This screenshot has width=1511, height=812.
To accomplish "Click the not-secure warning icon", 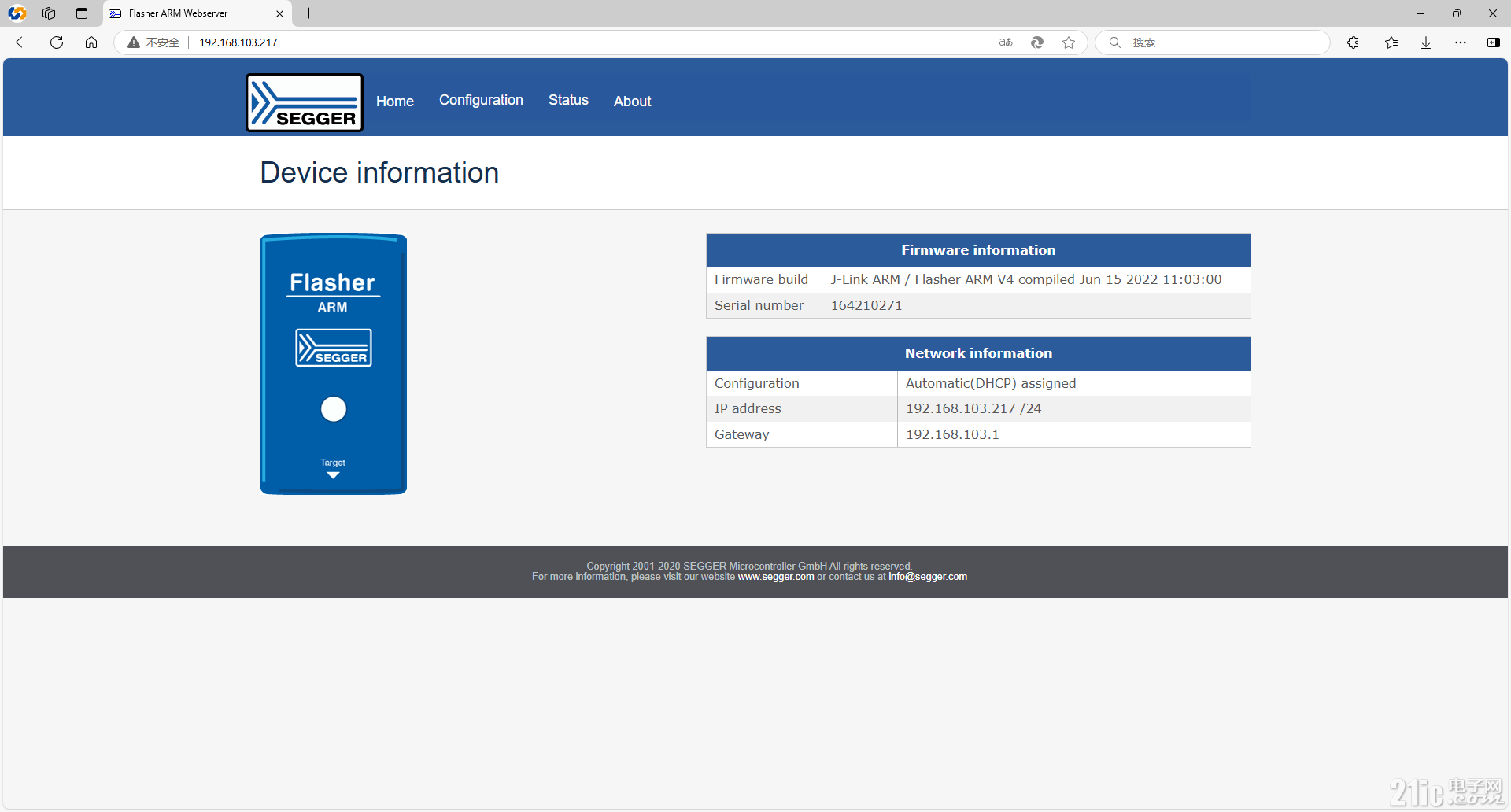I will tap(134, 42).
